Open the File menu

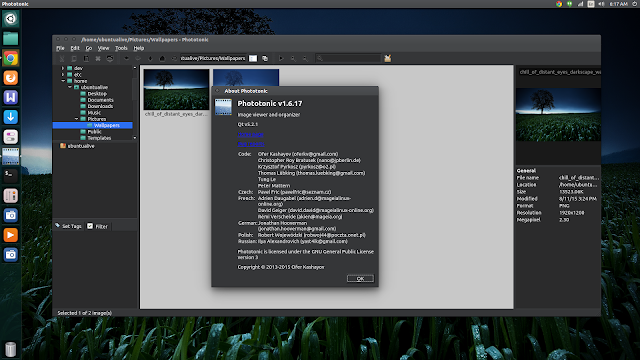(60, 48)
